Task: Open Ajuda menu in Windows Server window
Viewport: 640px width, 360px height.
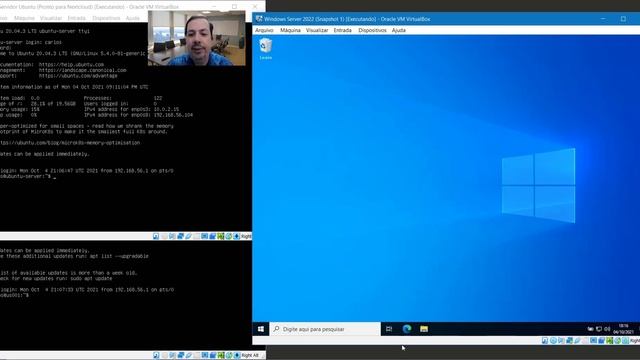Action: point(399,30)
